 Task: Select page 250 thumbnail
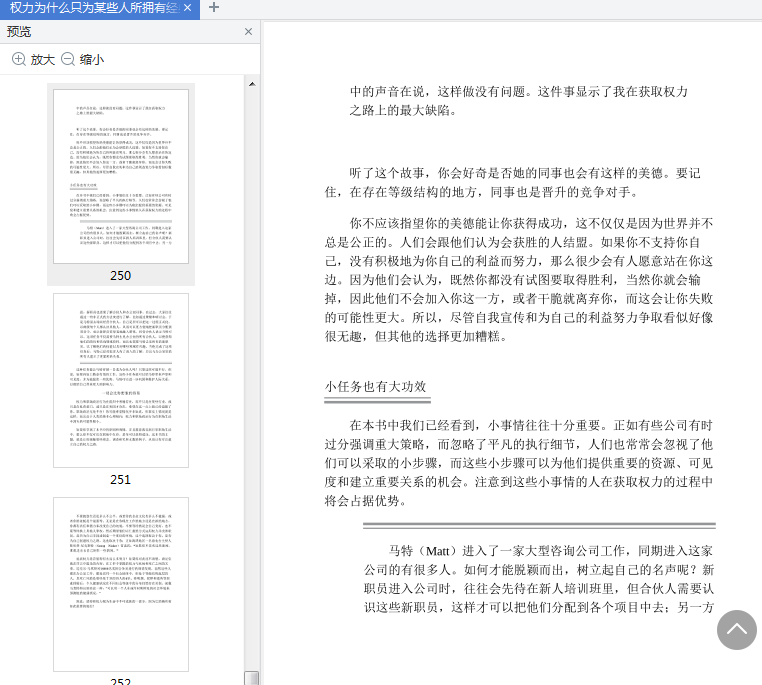click(121, 176)
